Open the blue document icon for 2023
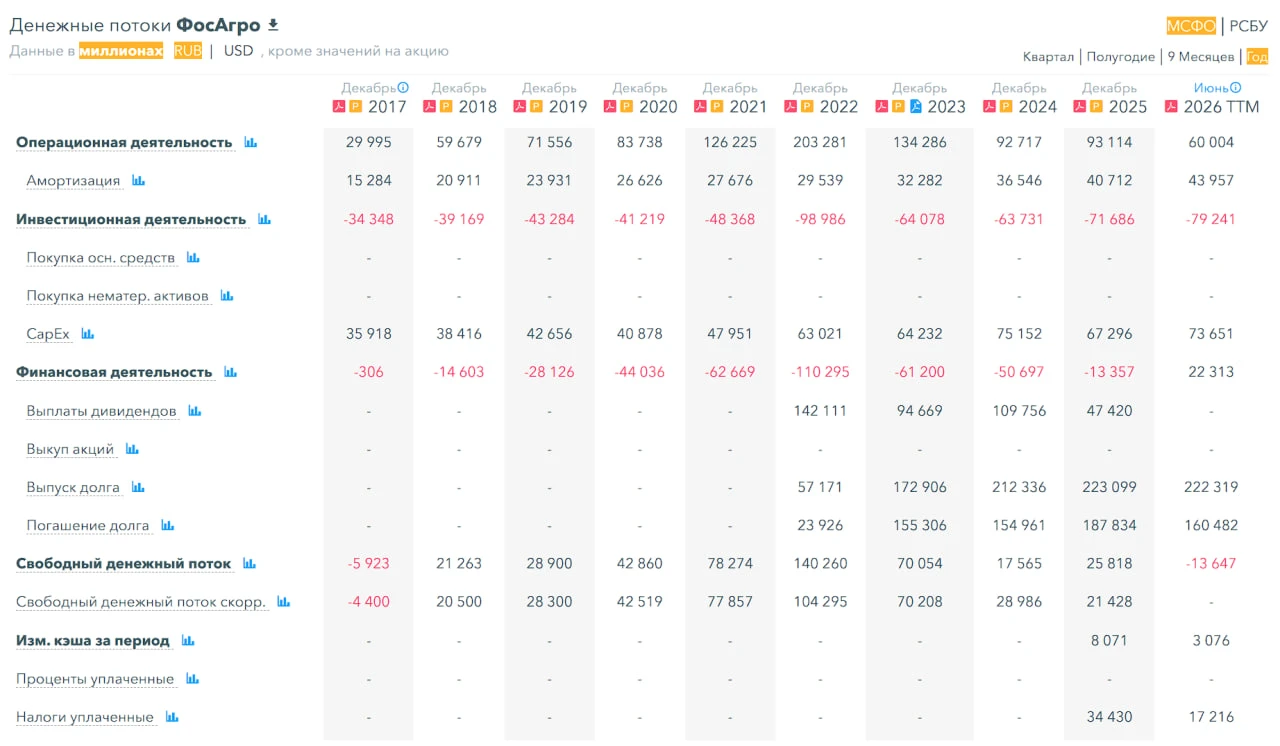This screenshot has width=1280, height=746. tap(916, 106)
